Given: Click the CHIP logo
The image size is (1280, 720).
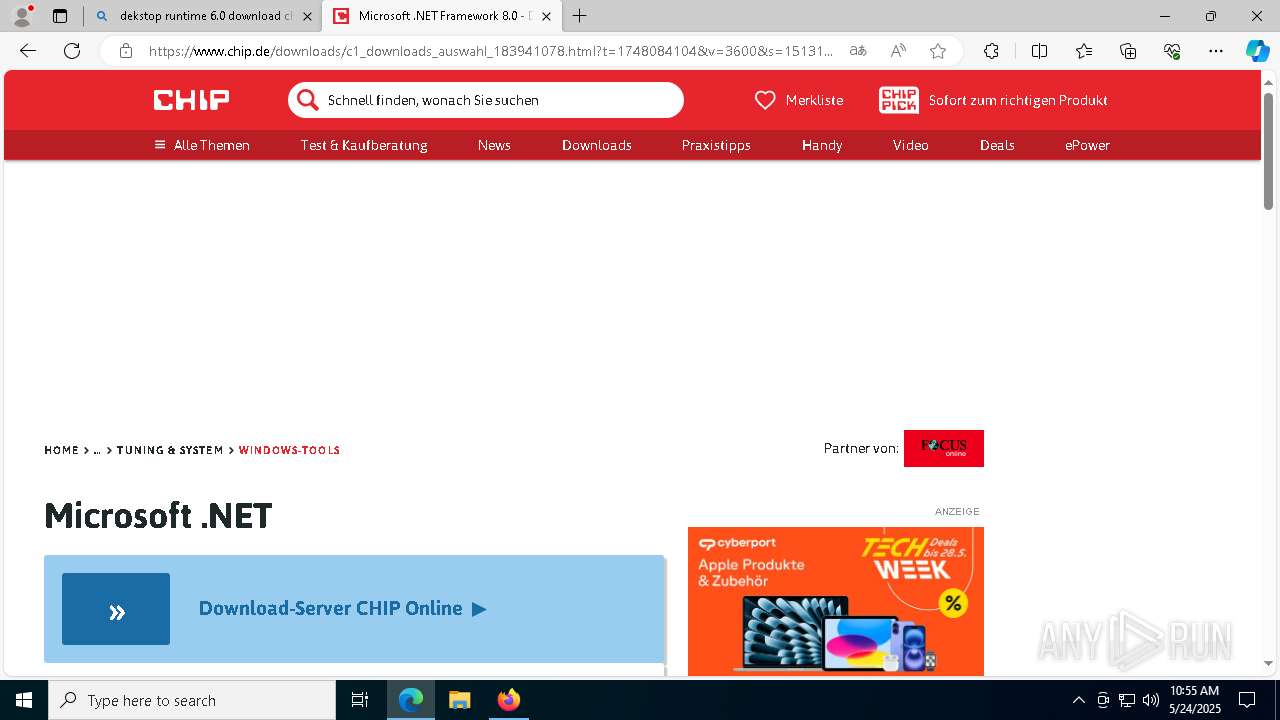Looking at the screenshot, I should tap(191, 100).
